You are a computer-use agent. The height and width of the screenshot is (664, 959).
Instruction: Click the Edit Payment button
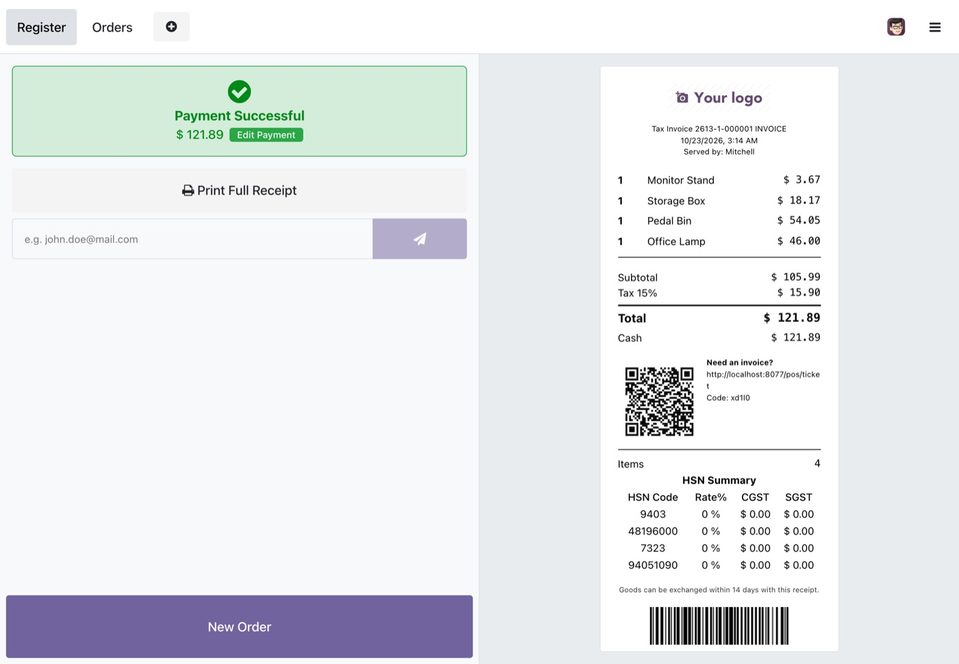click(x=266, y=135)
